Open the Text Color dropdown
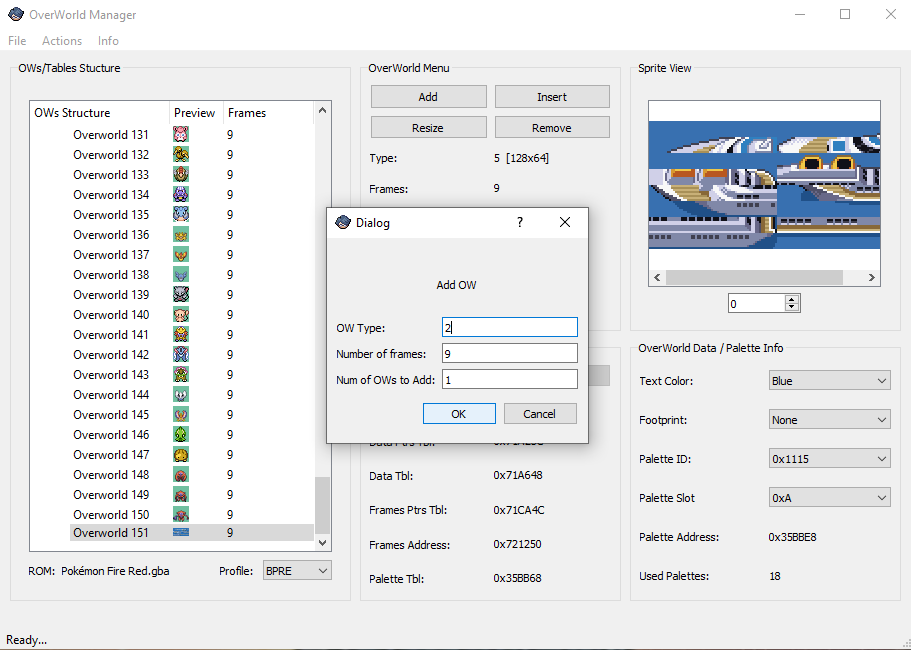The width and height of the screenshot is (911, 650). (x=829, y=381)
